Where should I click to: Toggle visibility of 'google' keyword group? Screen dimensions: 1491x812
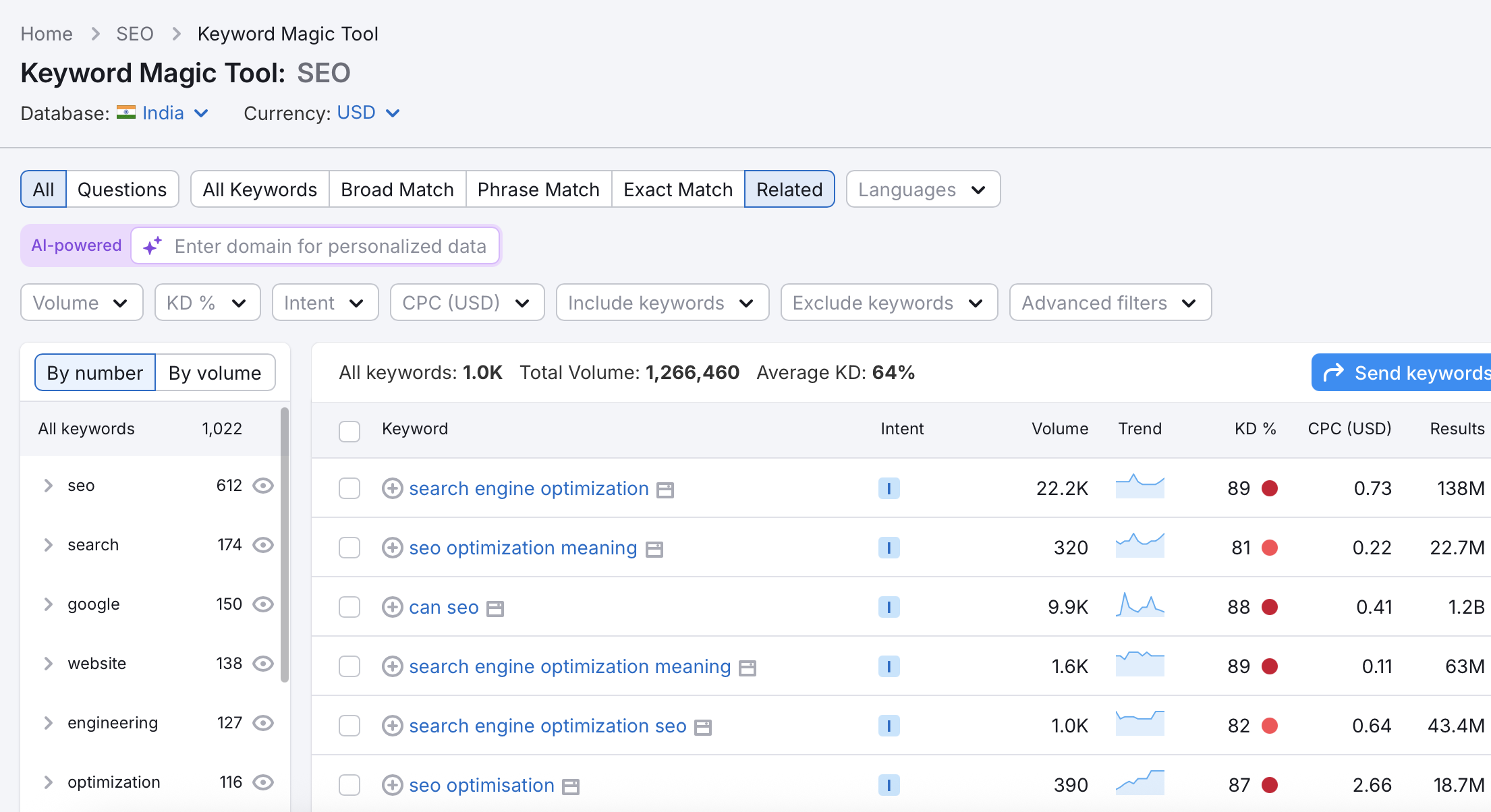262,604
